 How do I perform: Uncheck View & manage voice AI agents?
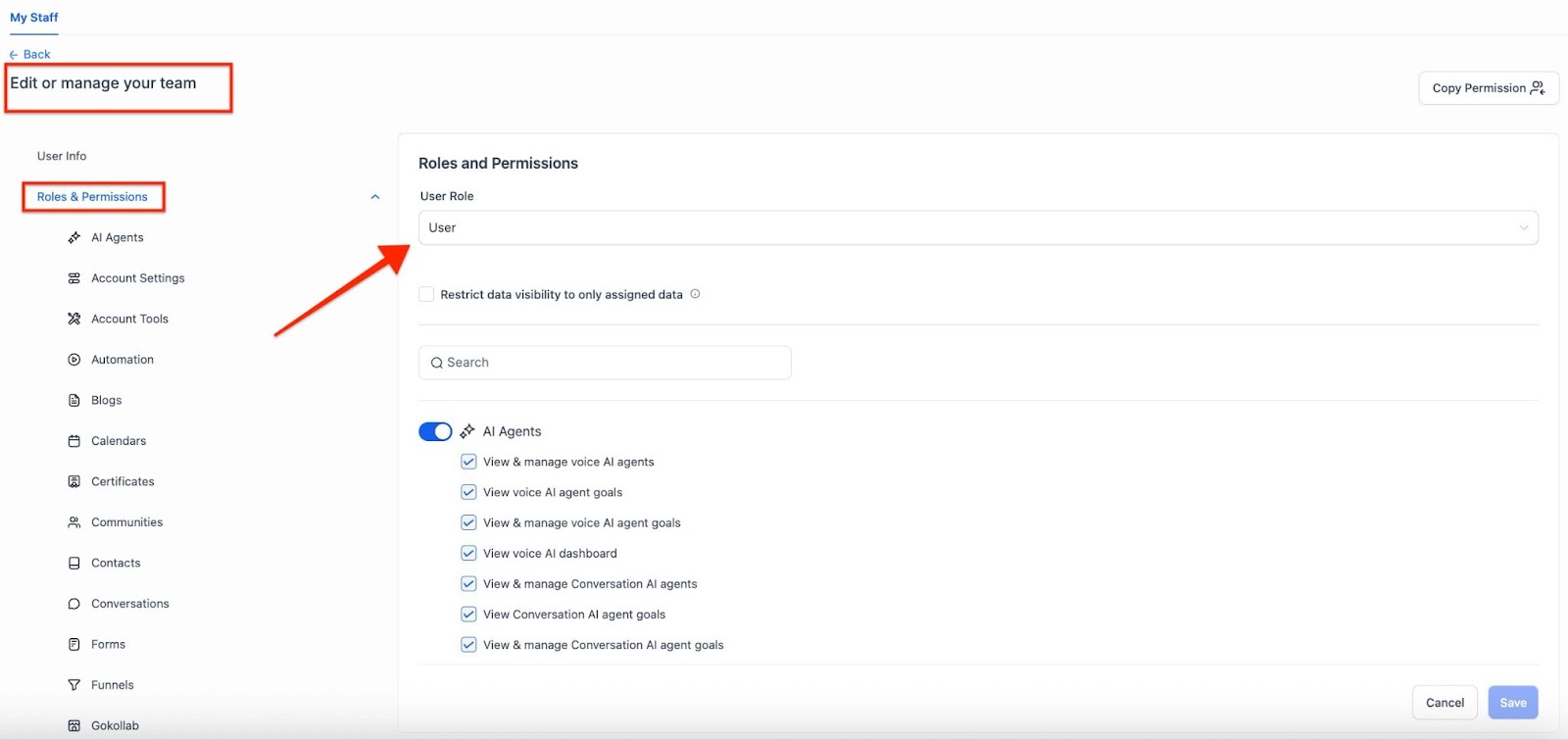pyautogui.click(x=468, y=462)
